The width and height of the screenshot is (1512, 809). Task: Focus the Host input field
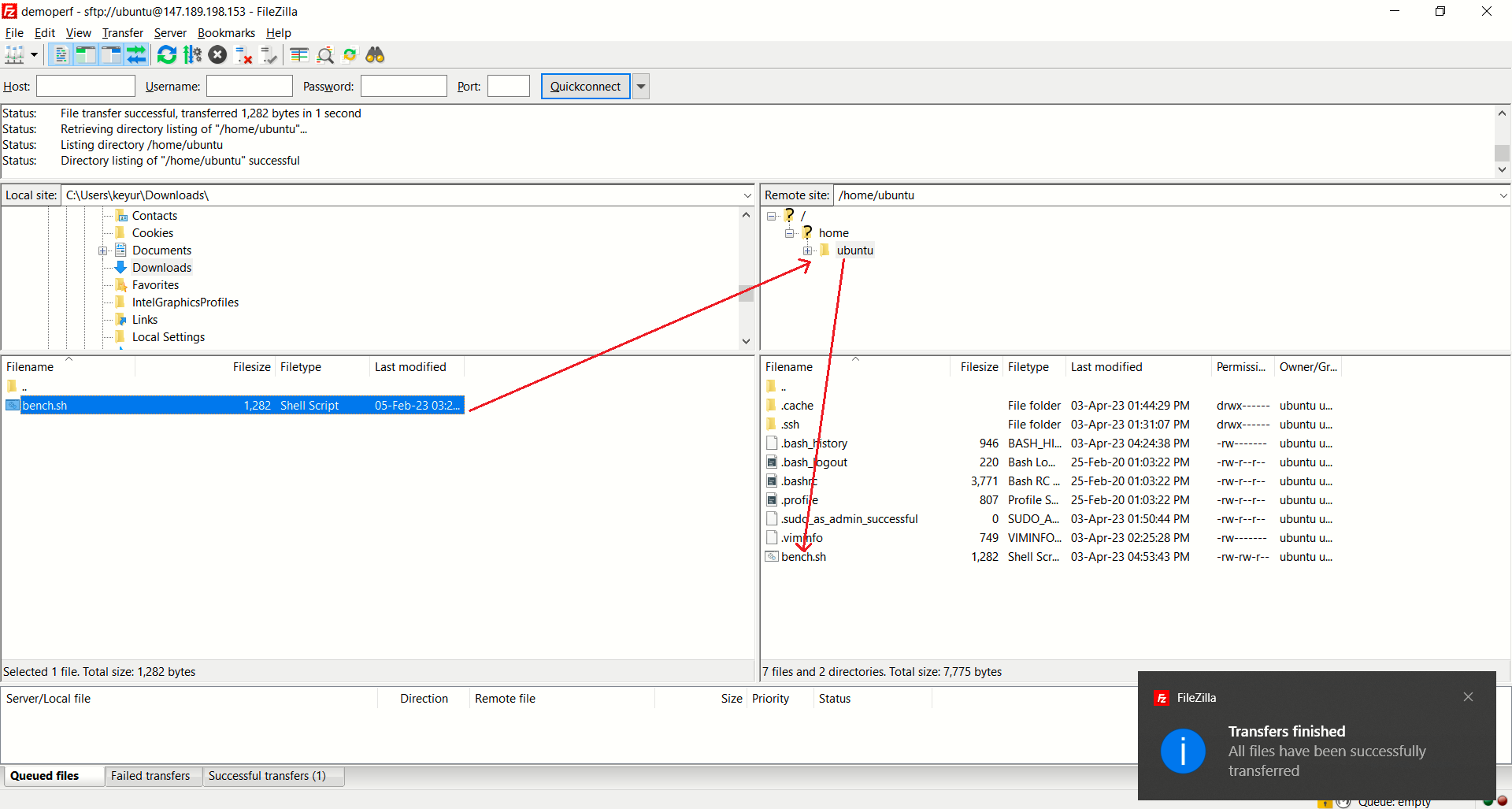click(x=86, y=87)
